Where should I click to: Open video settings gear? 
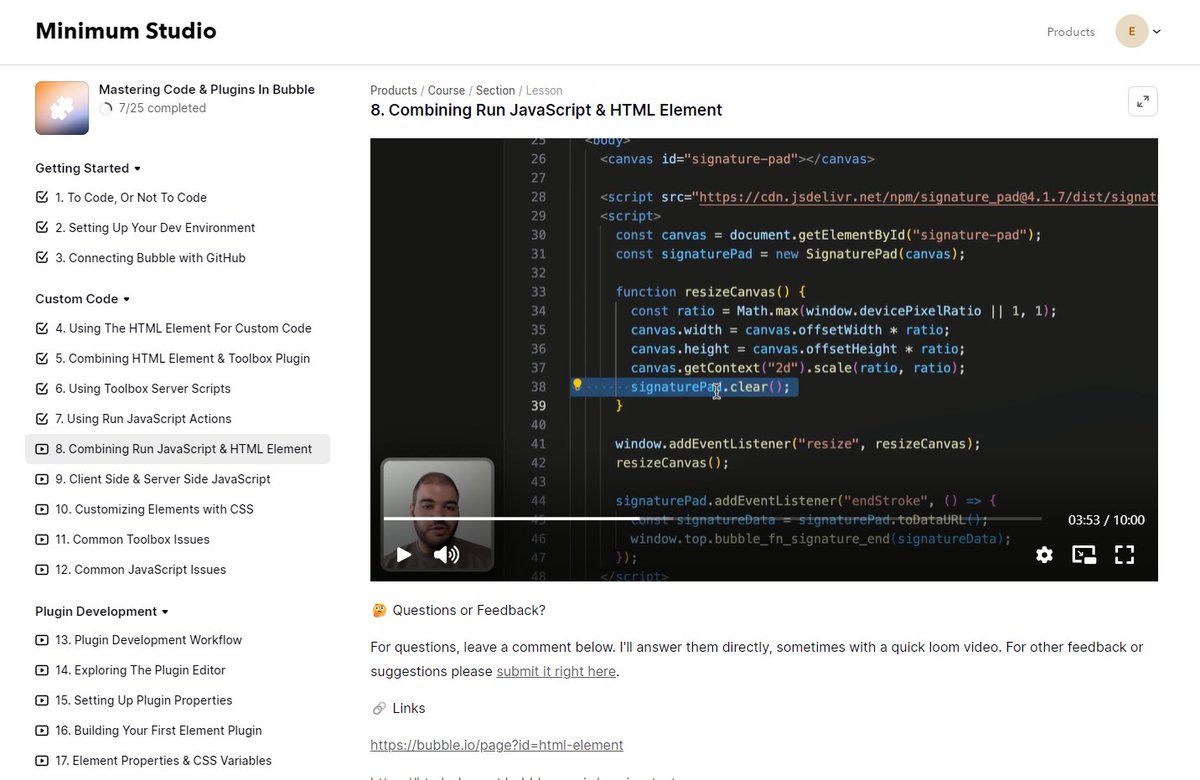click(1044, 554)
